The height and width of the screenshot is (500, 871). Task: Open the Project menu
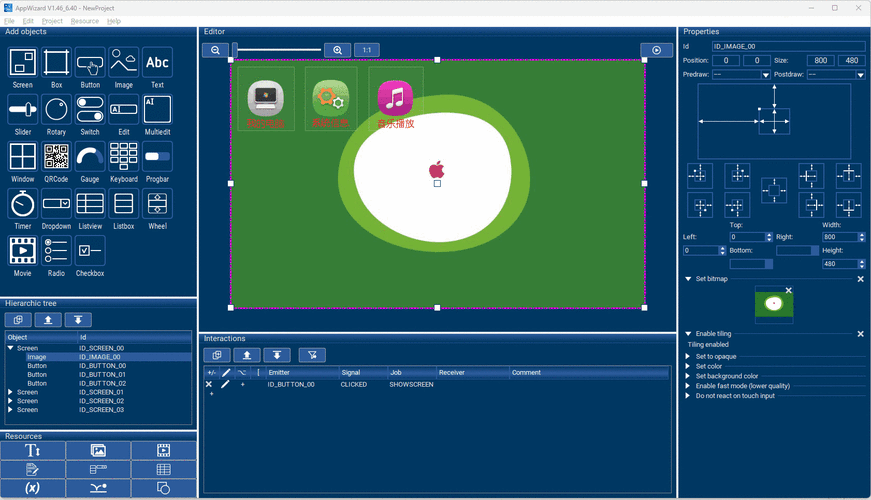pyautogui.click(x=52, y=21)
